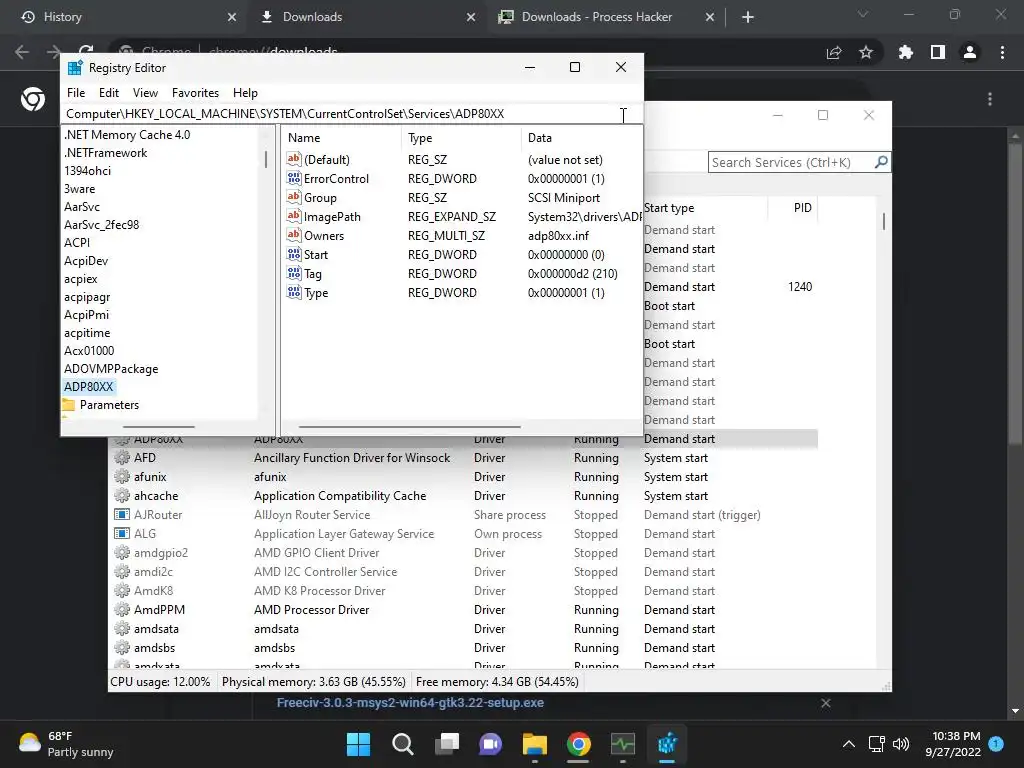
Task: Select the ahcache service gear icon
Action: click(121, 496)
